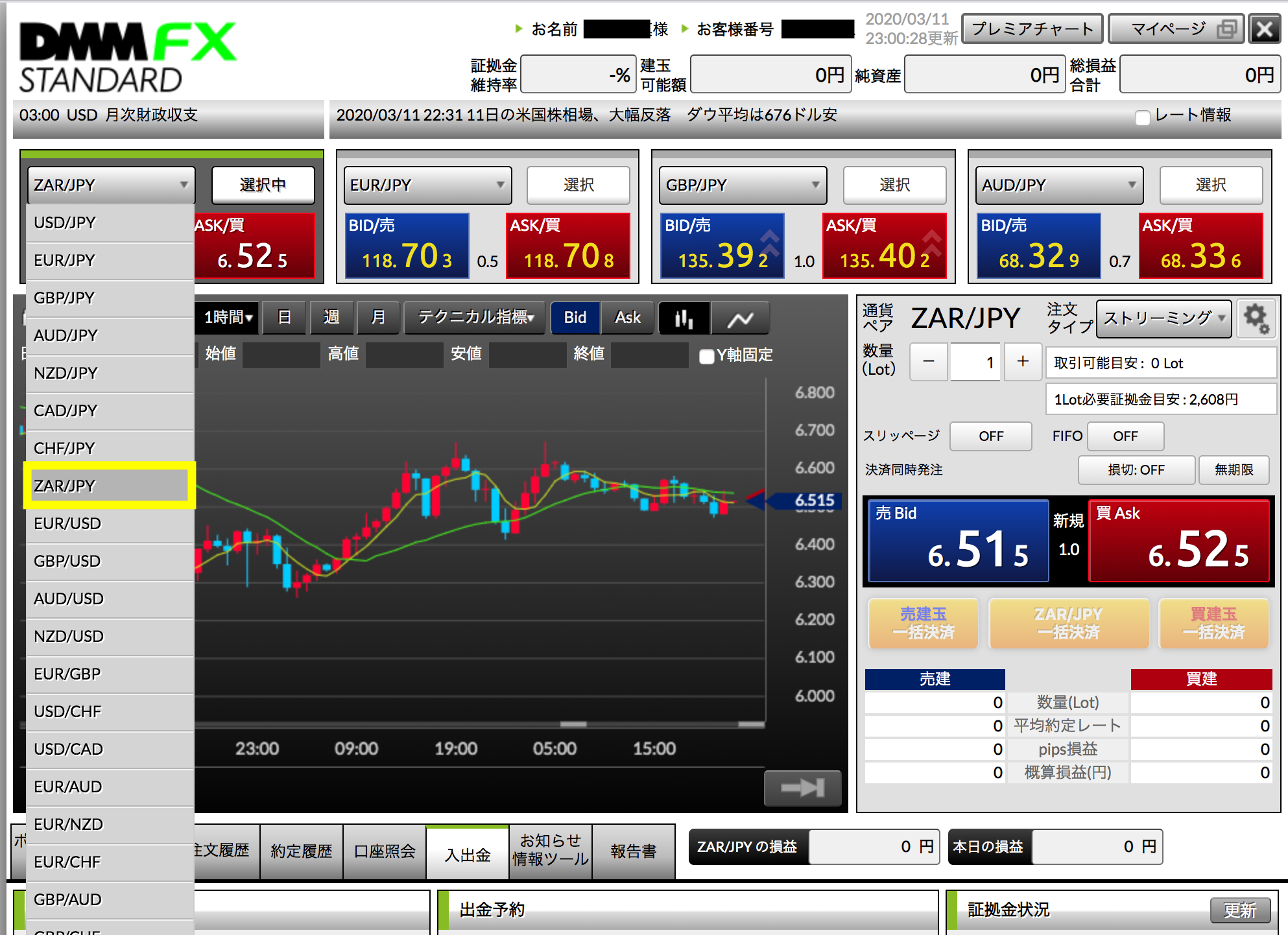Screen dimensions: 1288x935
Task: Switch to the 入出金 tab
Action: 468,853
